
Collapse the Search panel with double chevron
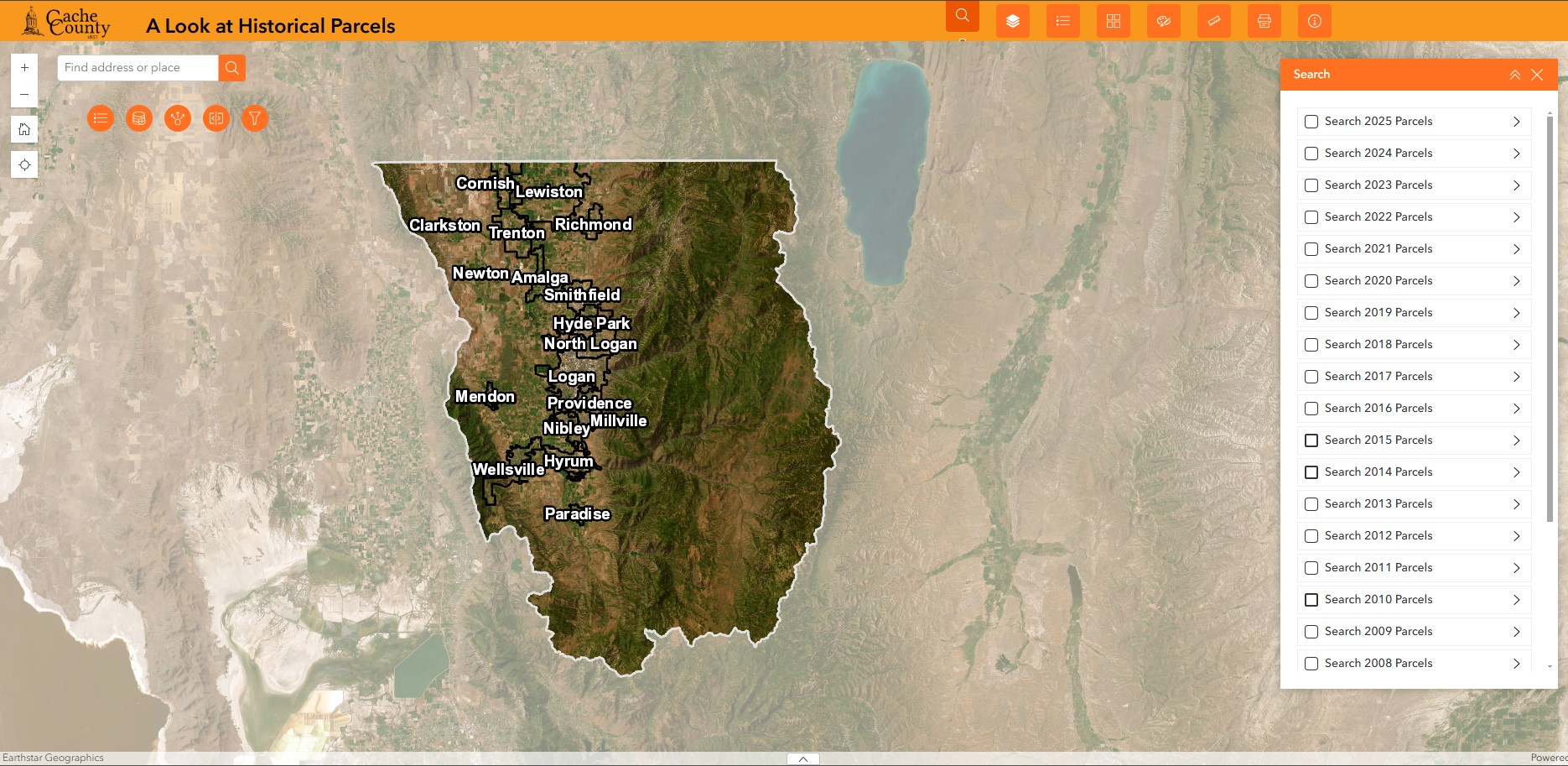point(1514,75)
